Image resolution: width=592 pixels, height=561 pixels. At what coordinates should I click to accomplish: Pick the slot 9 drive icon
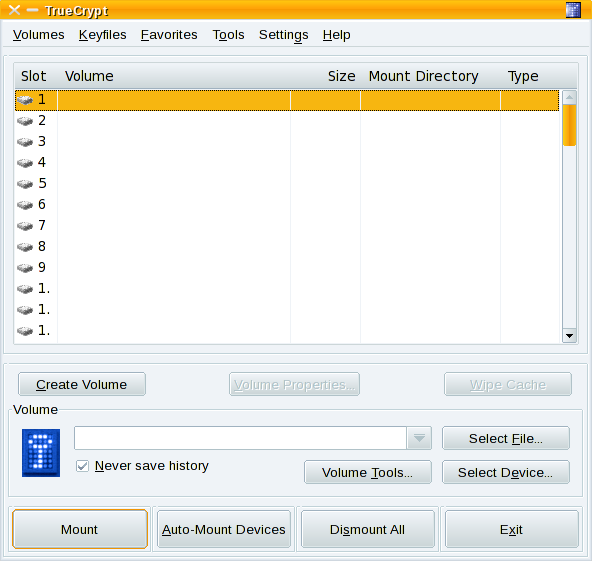(25, 268)
